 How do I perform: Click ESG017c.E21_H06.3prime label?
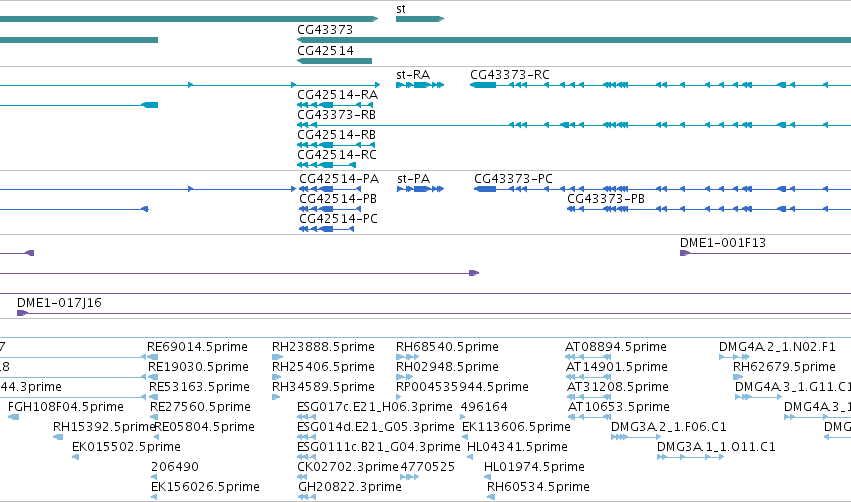pyautogui.click(x=375, y=407)
